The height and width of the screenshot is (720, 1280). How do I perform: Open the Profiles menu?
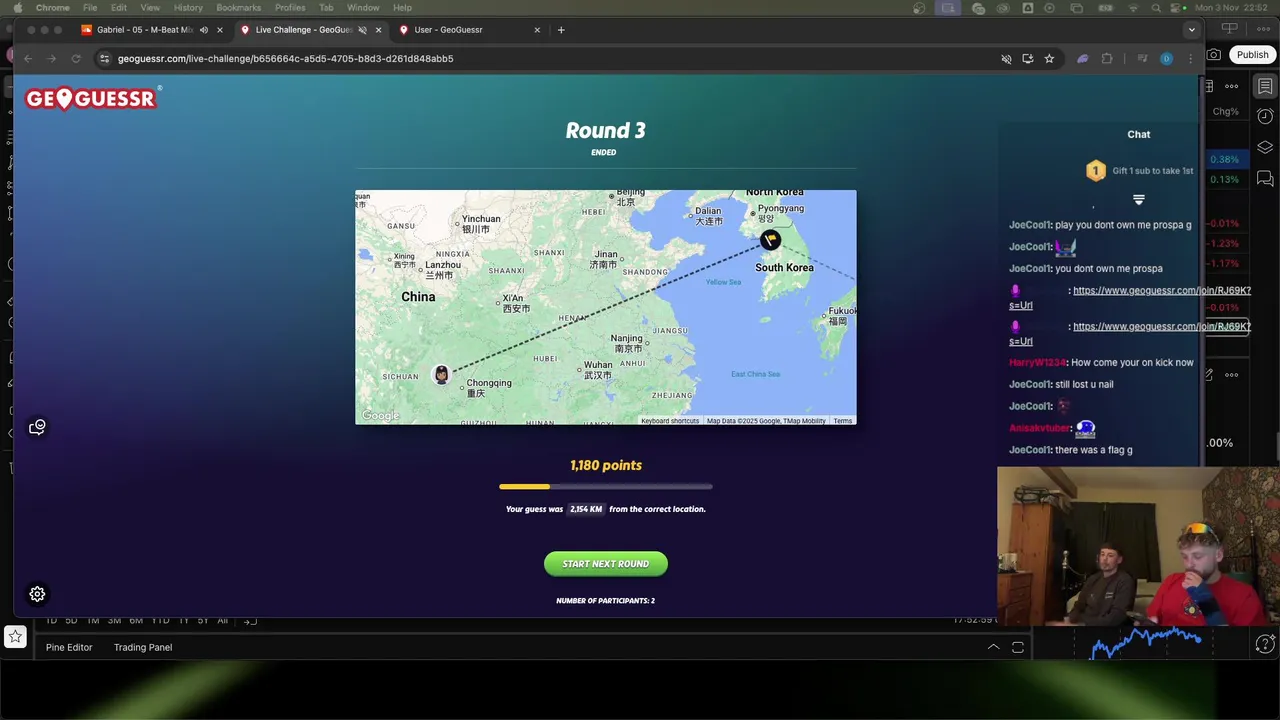click(290, 7)
